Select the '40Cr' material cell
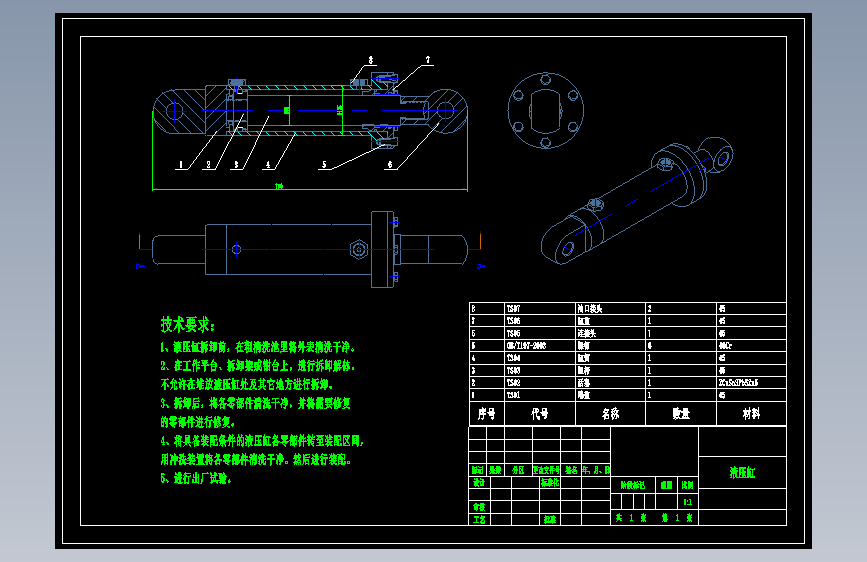 click(751, 346)
